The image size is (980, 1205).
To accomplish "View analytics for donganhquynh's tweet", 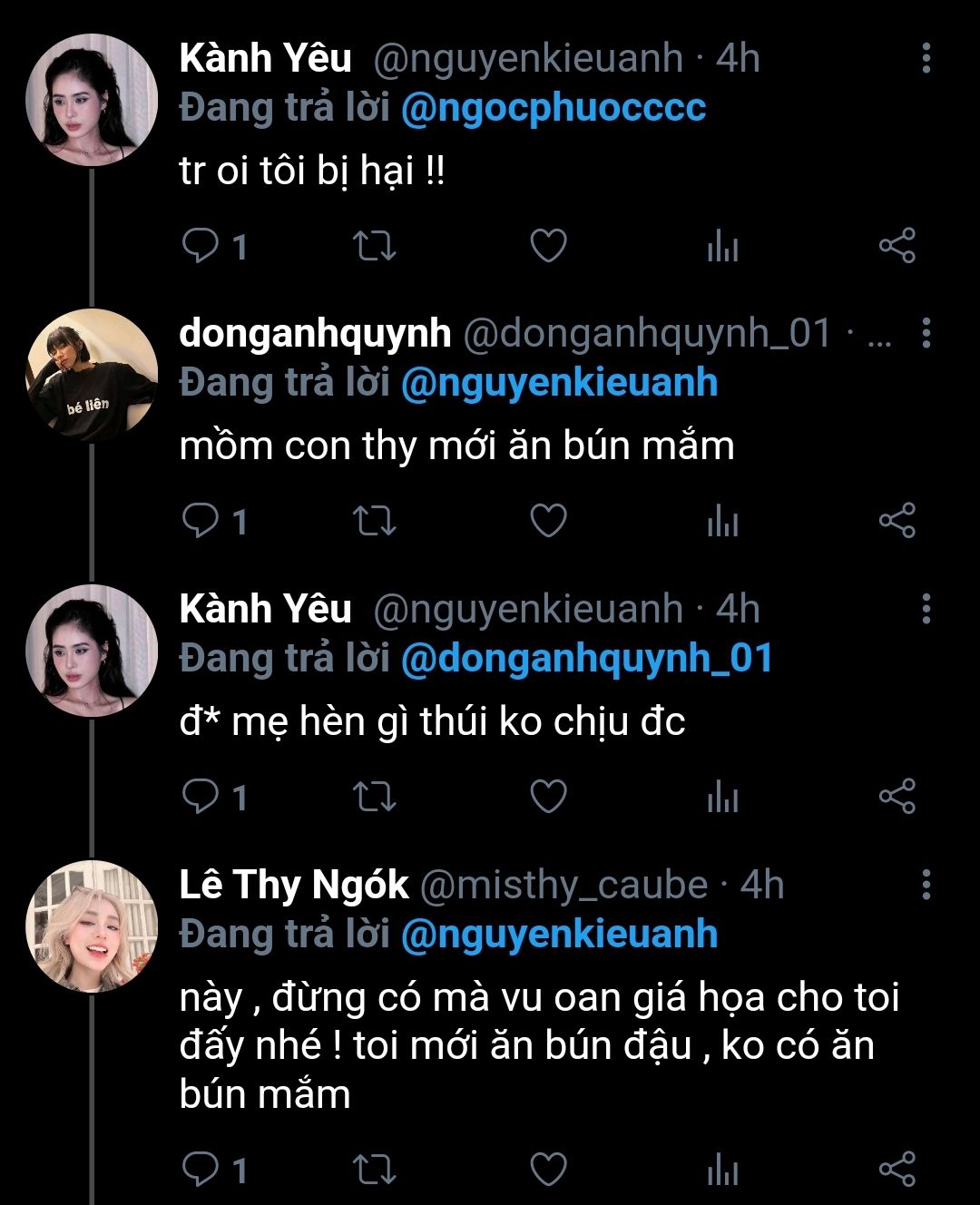I will coord(722,522).
